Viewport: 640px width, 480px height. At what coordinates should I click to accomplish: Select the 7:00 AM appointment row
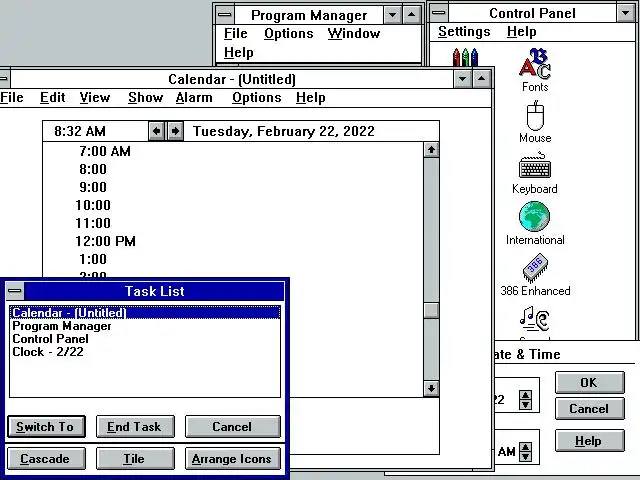point(233,151)
